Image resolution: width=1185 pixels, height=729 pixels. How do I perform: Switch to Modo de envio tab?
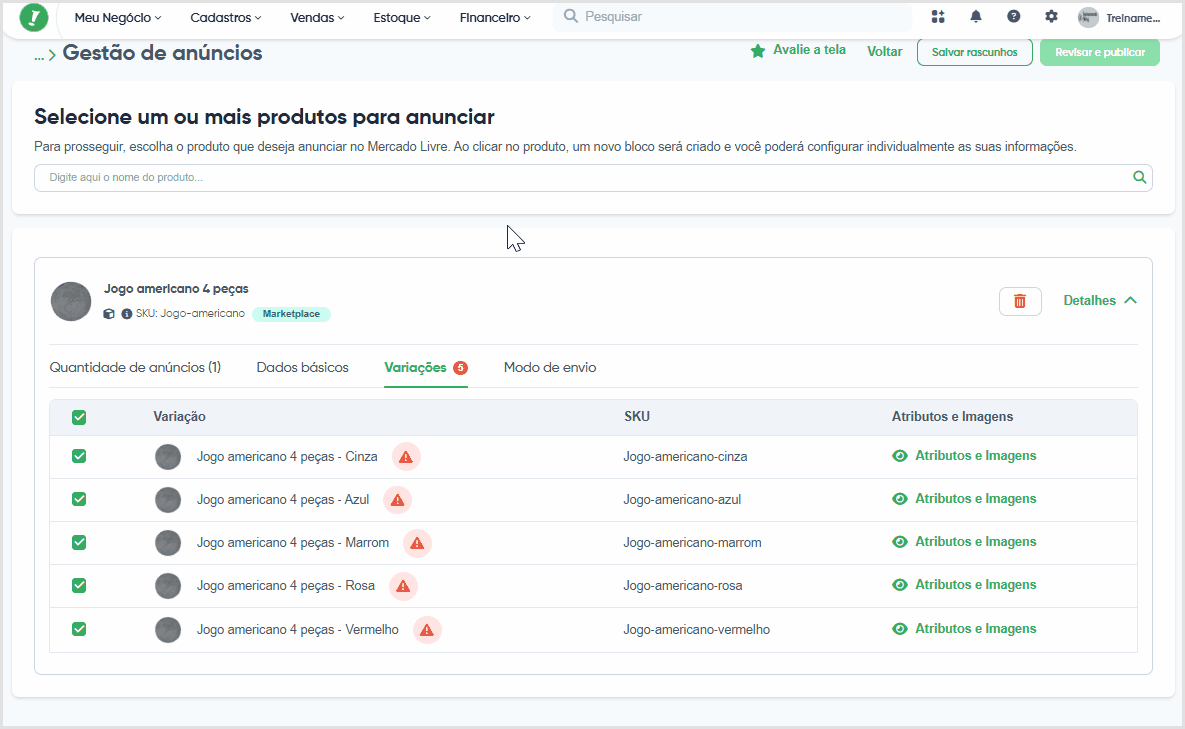tap(550, 368)
